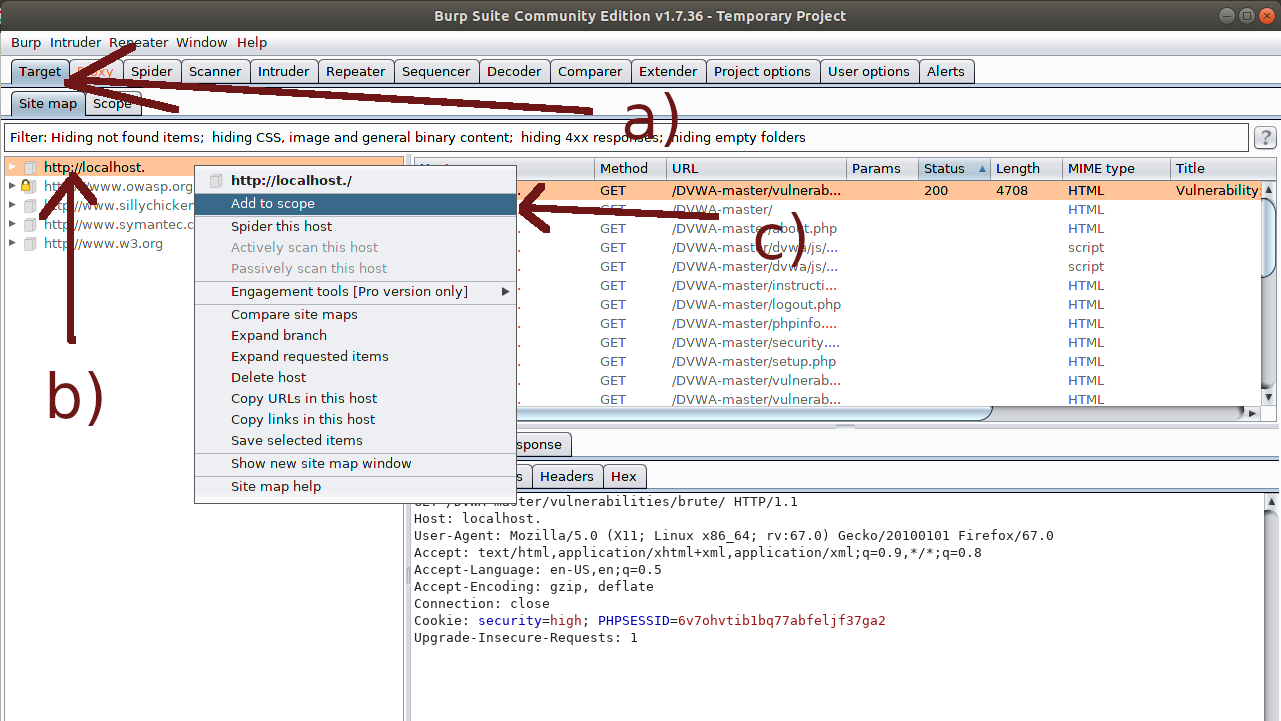The width and height of the screenshot is (1281, 721).
Task: Click the page icon beside www.symantec.com
Action: 30,225
